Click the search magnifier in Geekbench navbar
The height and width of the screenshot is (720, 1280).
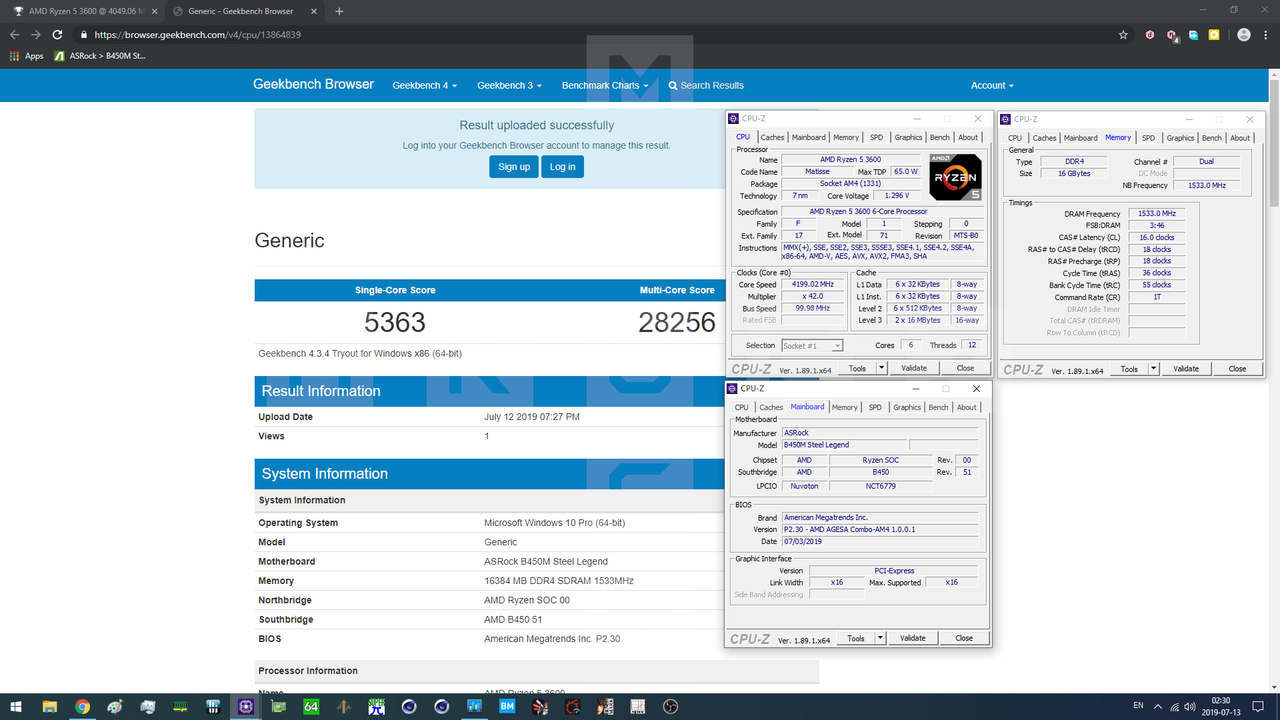[x=673, y=86]
